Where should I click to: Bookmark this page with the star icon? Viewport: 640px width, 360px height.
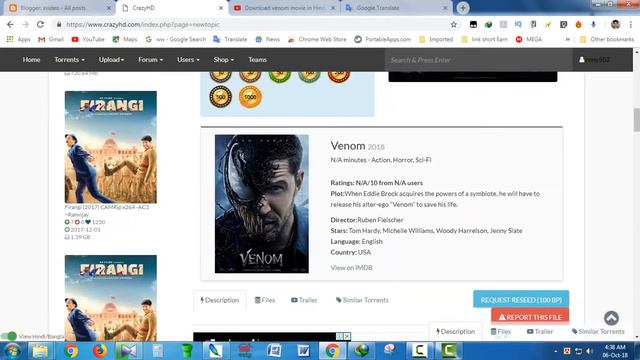coord(453,24)
